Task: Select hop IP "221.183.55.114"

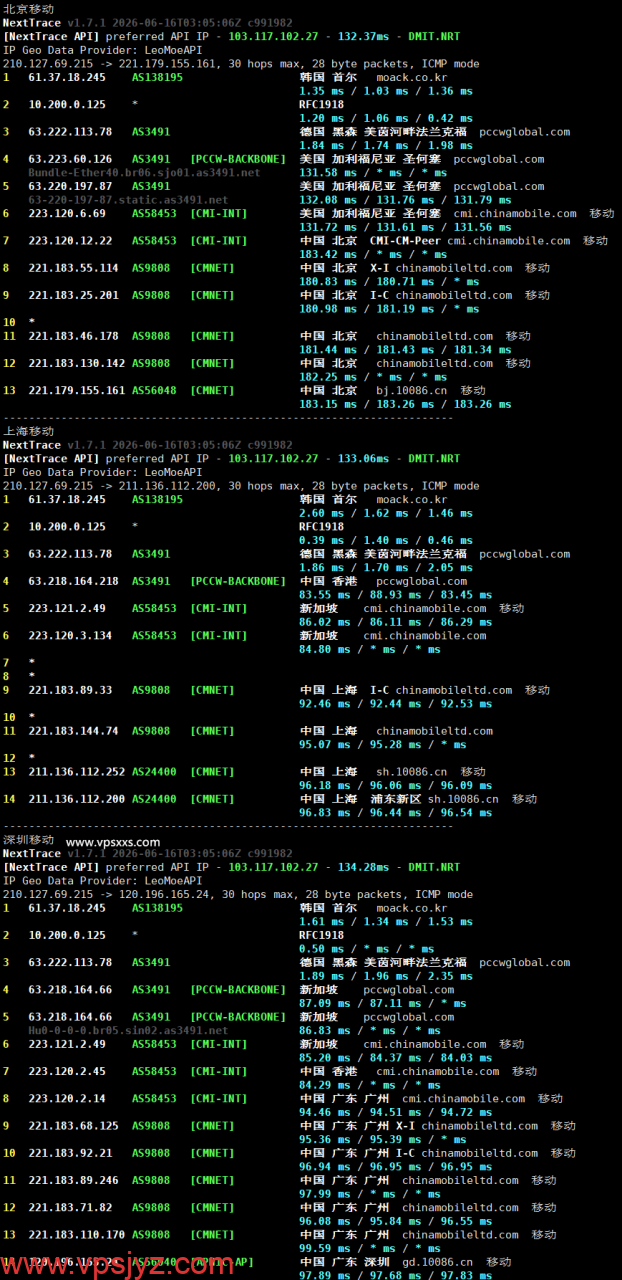Action: [73, 268]
